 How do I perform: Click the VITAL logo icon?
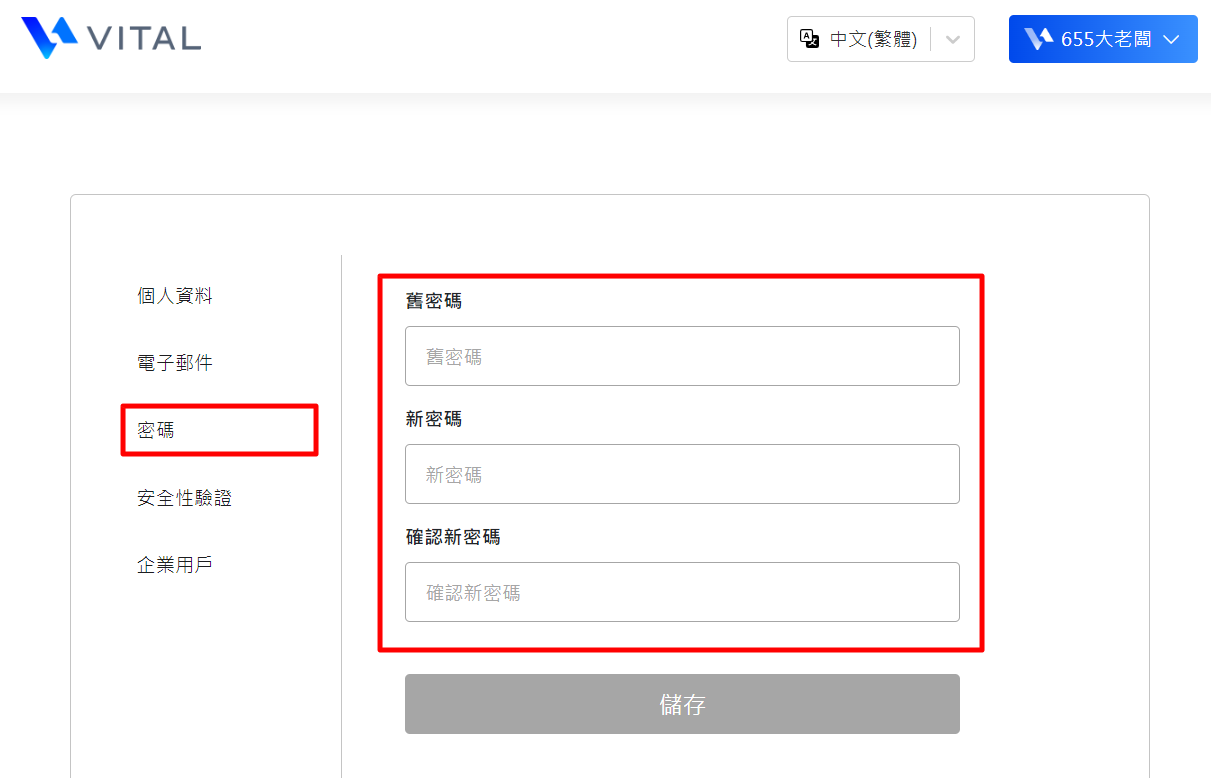[49, 38]
